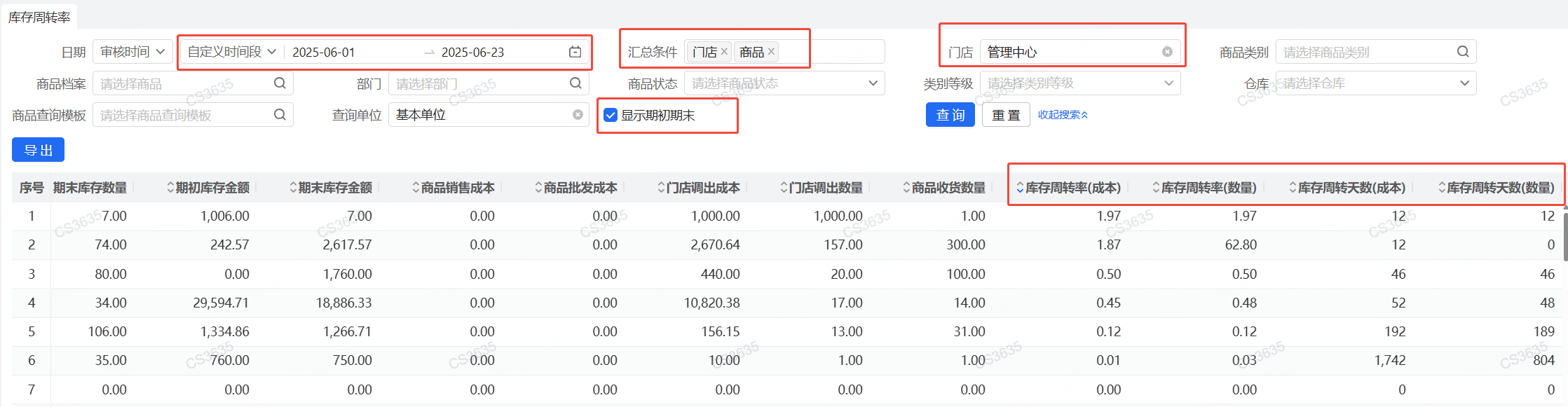Sort by 库存周转率(数量) column

(x=1156, y=188)
